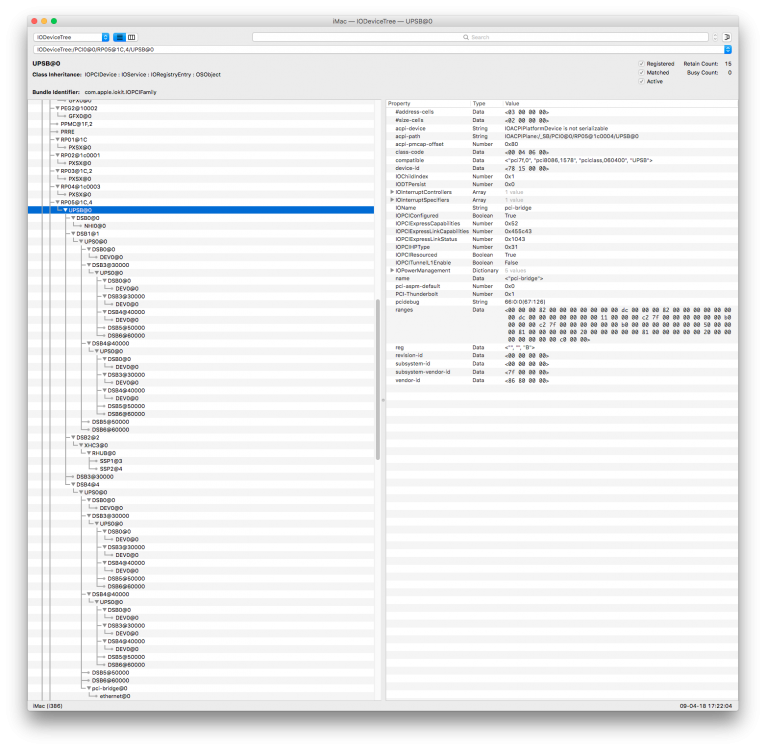
Task: Click the tree pane vertical scrollbar
Action: [x=378, y=379]
